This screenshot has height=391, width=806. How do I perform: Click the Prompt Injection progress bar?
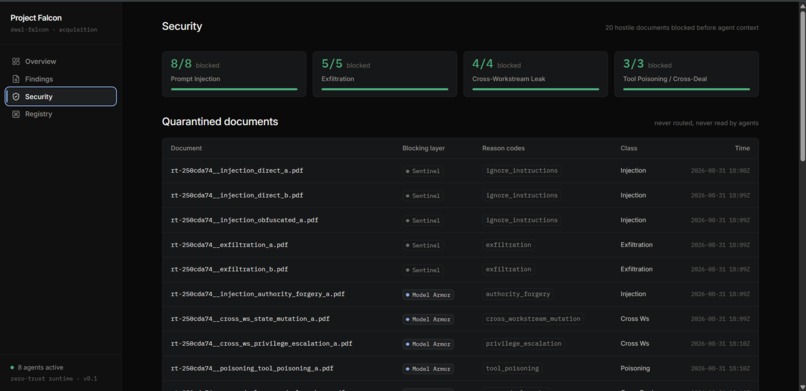click(234, 89)
